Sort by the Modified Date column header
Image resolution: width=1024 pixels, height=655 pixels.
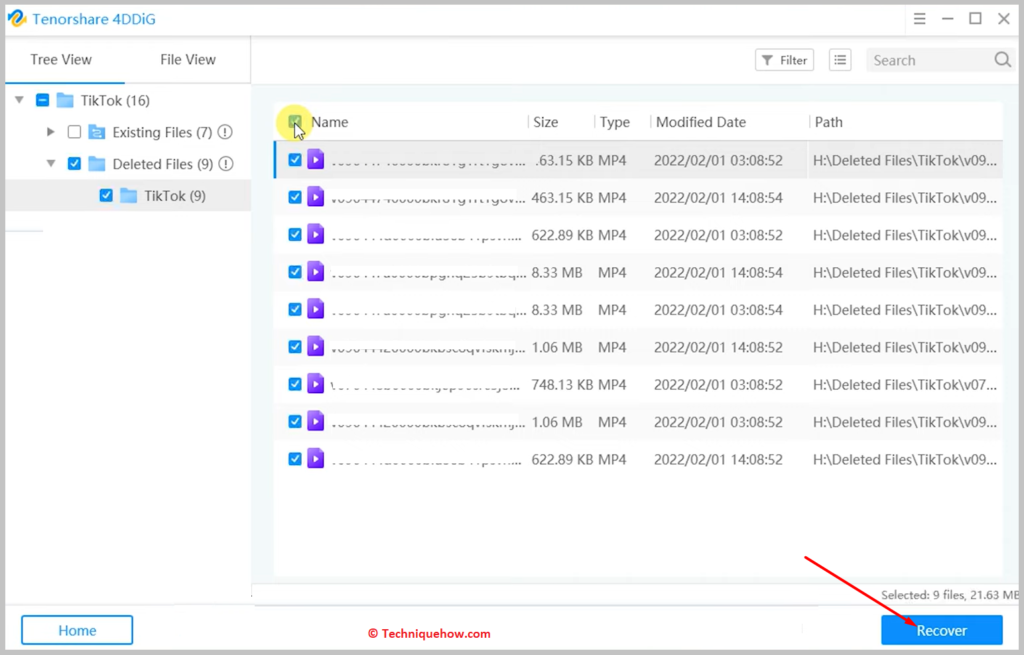tap(701, 122)
